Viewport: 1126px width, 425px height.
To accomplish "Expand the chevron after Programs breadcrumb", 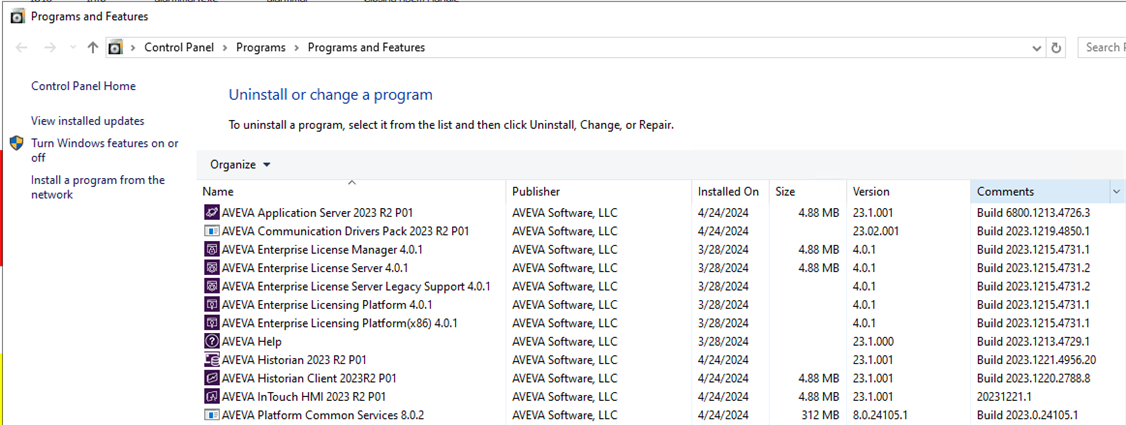I will tap(297, 47).
